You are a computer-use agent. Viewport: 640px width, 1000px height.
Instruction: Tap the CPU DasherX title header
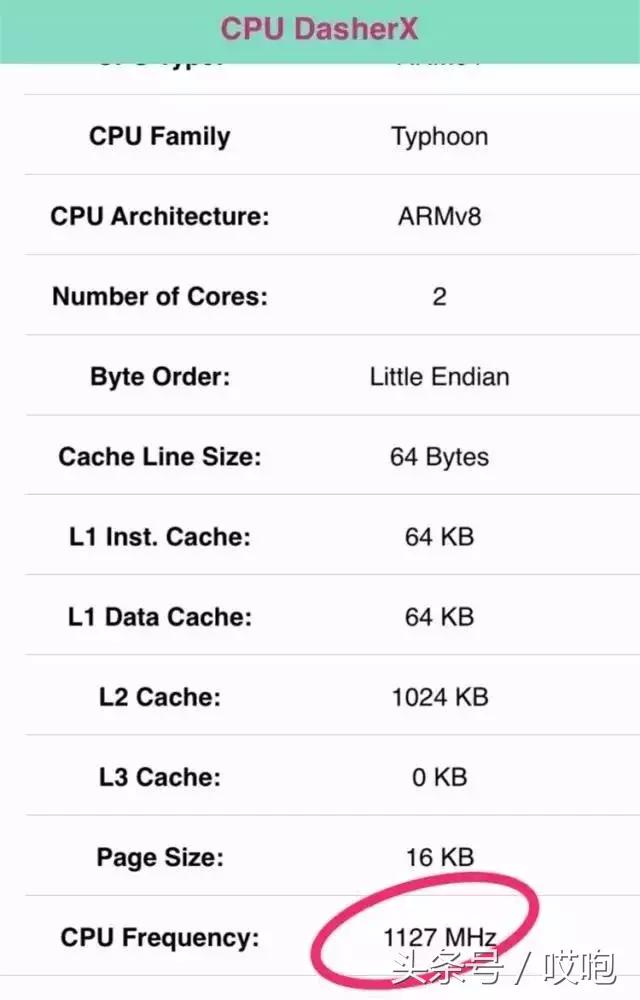pyautogui.click(x=320, y=29)
